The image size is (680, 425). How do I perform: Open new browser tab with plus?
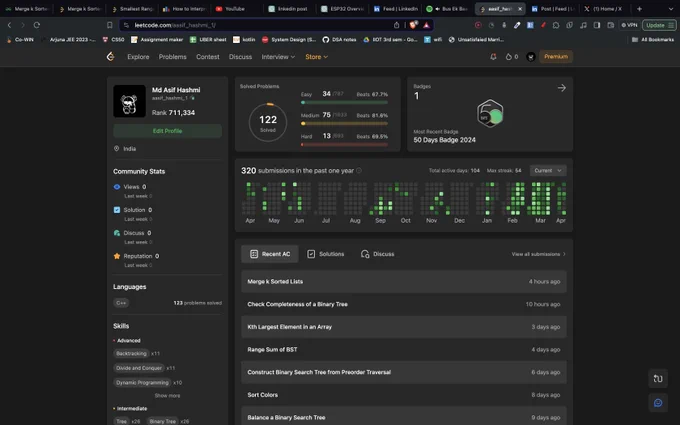639,9
